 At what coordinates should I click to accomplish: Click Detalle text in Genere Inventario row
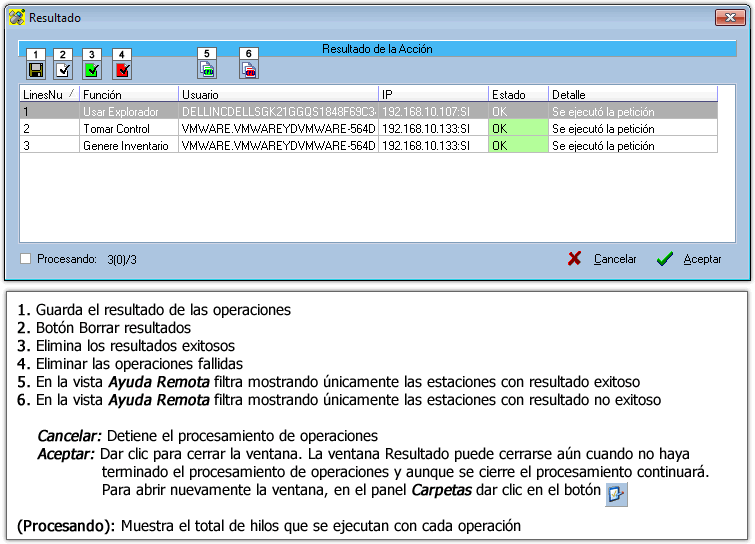603,145
